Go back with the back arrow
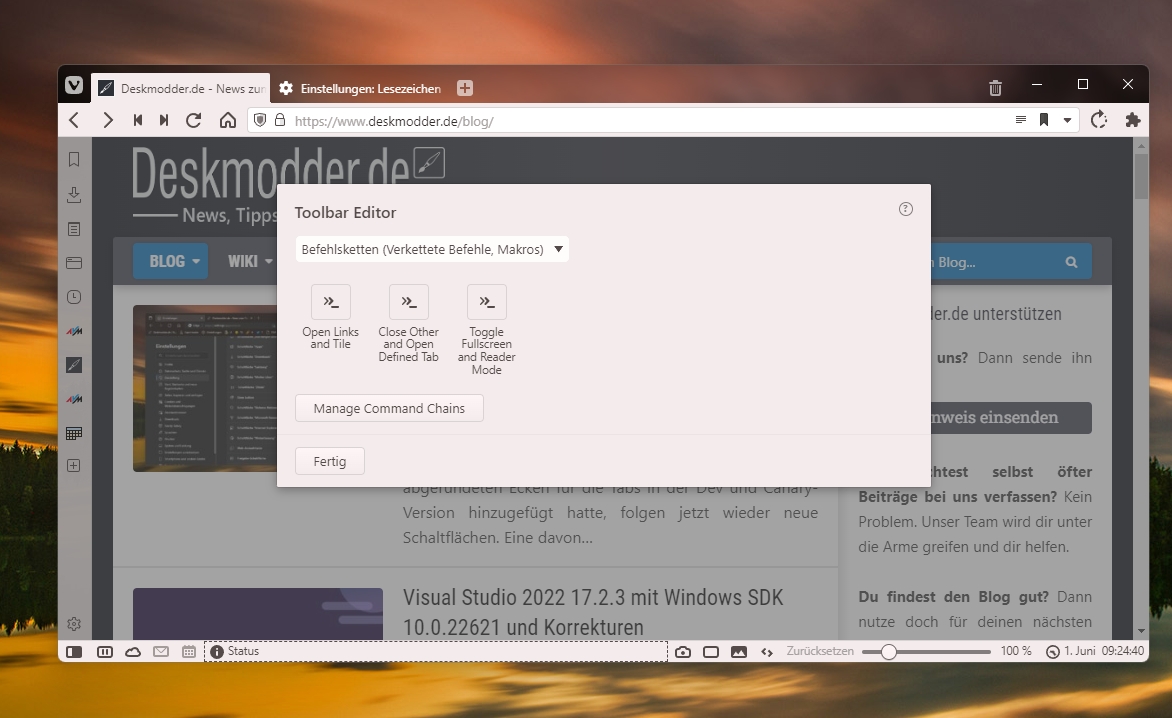Viewport: 1172px width, 718px height. [74, 120]
